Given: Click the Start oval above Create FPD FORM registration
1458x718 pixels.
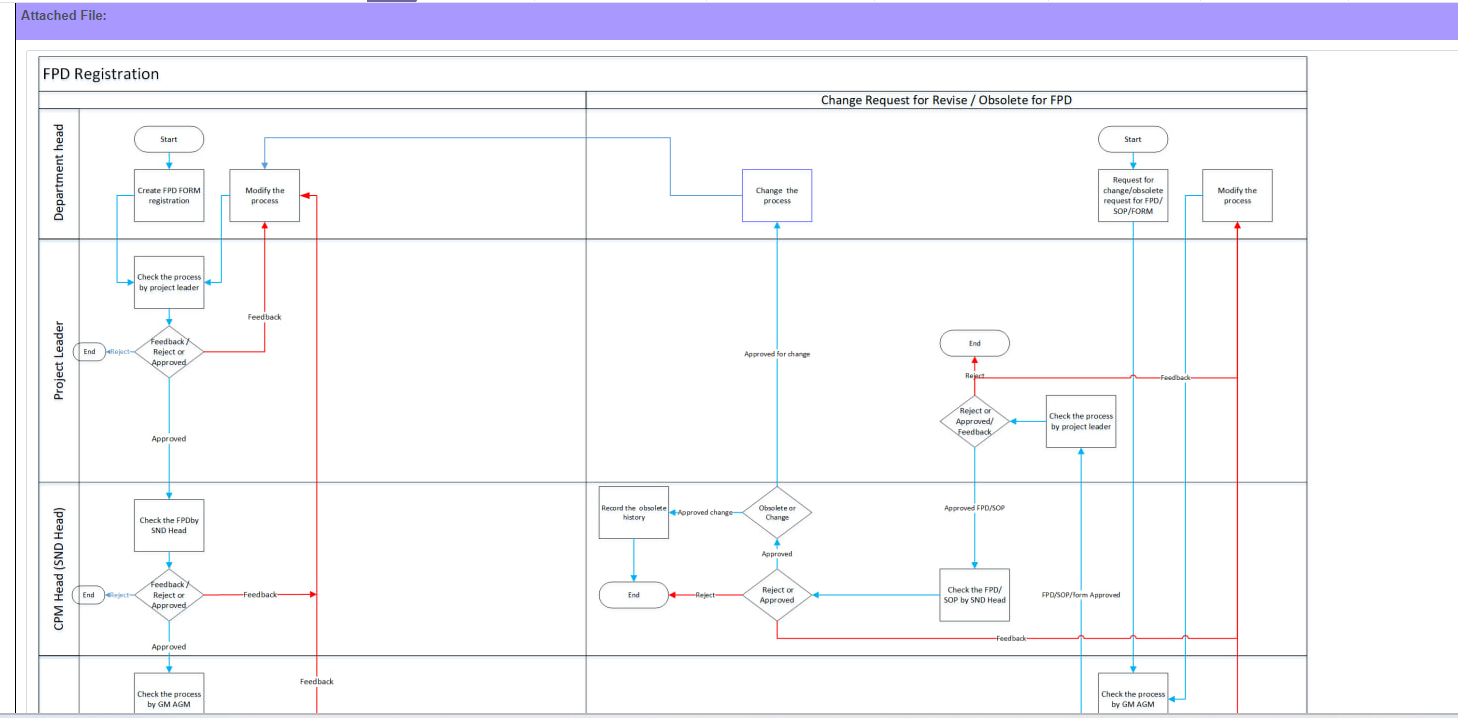Looking at the screenshot, I should click(x=169, y=139).
